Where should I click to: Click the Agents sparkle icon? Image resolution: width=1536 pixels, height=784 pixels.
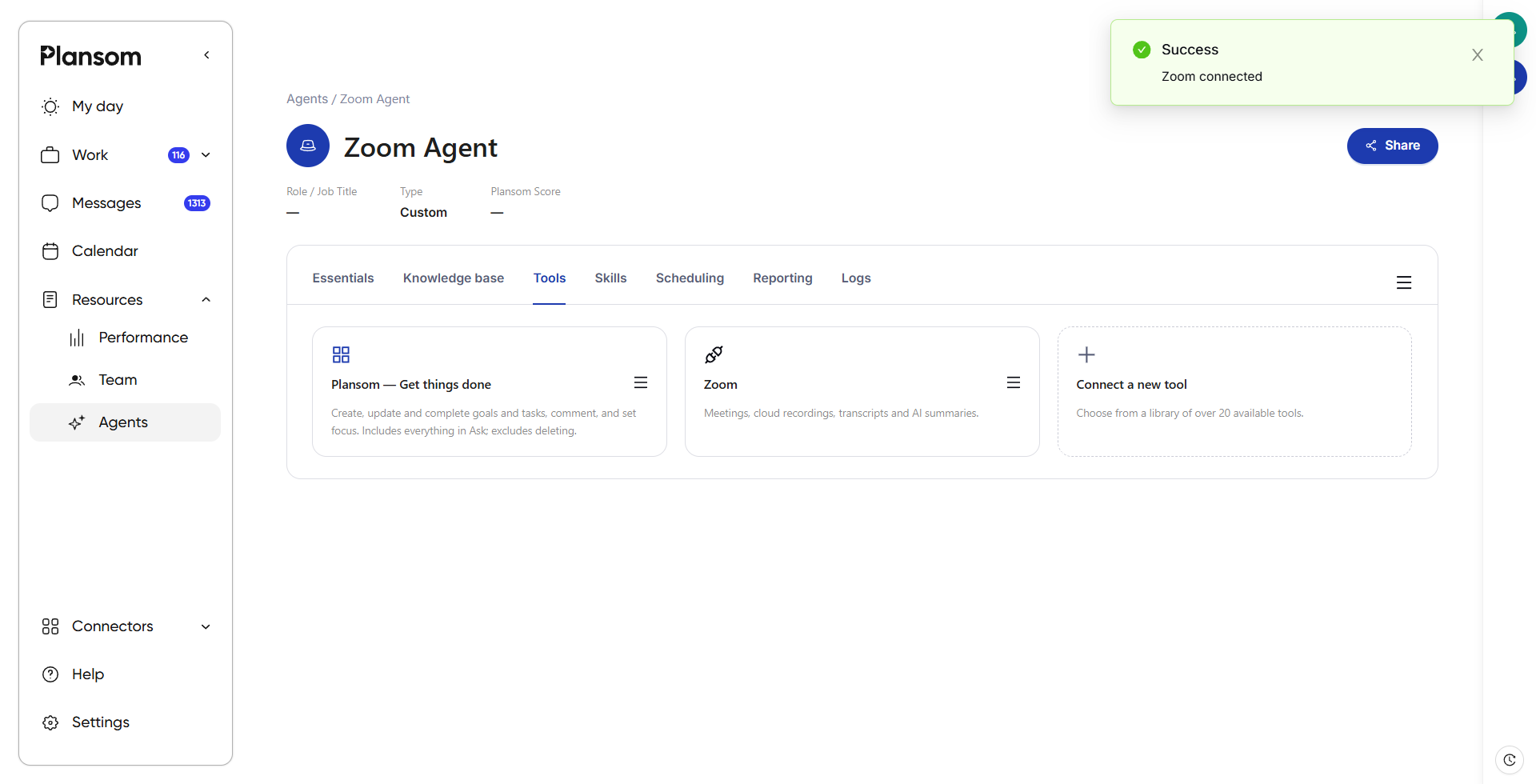click(x=77, y=422)
